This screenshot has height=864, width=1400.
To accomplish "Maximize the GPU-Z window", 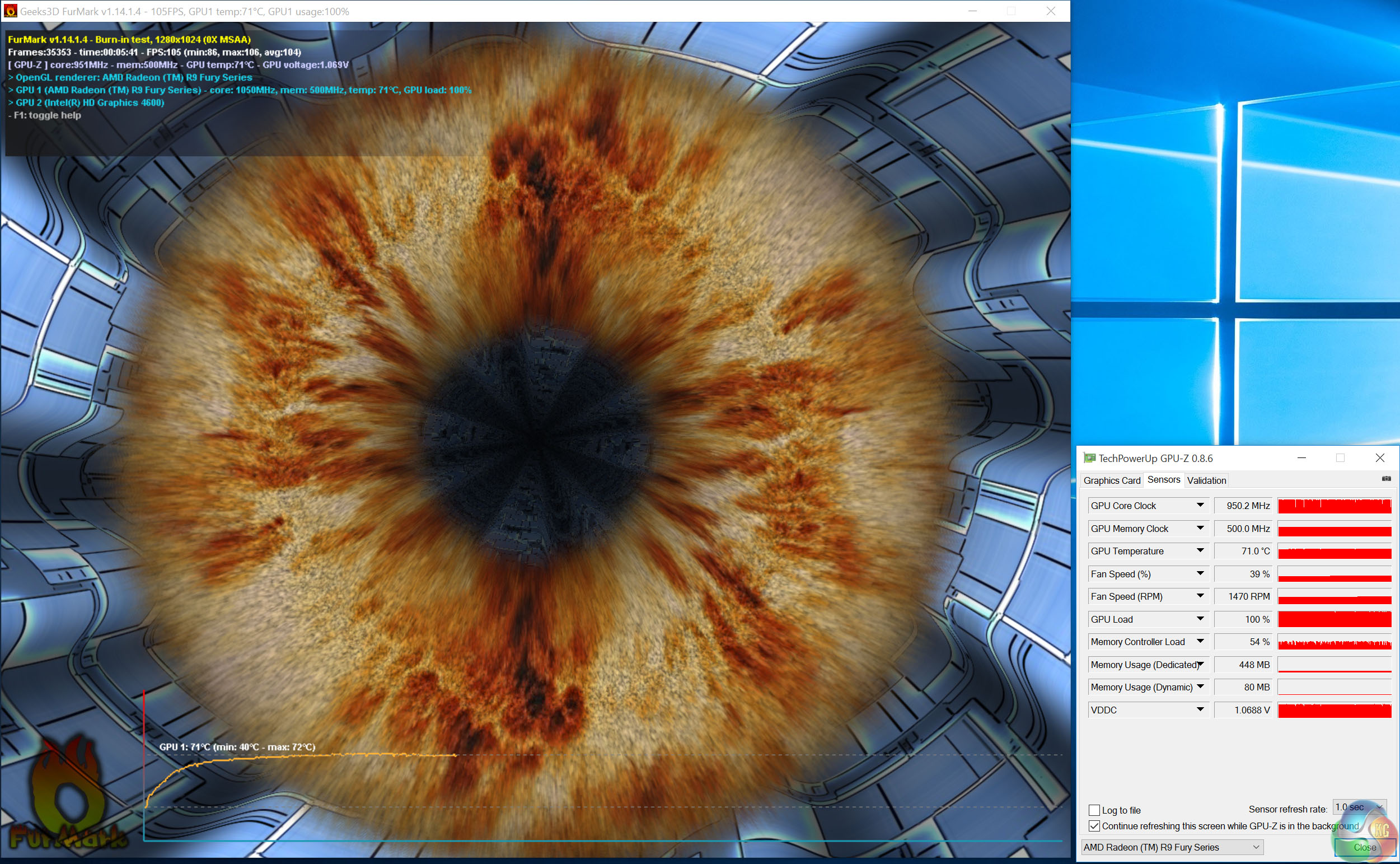I will coord(1340,457).
